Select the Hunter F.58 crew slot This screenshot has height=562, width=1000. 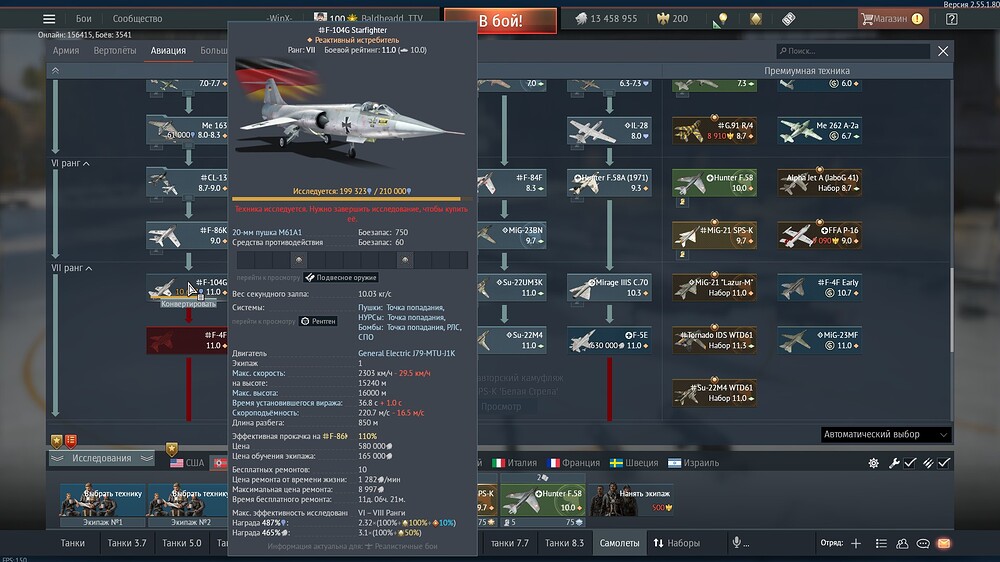coord(543,499)
